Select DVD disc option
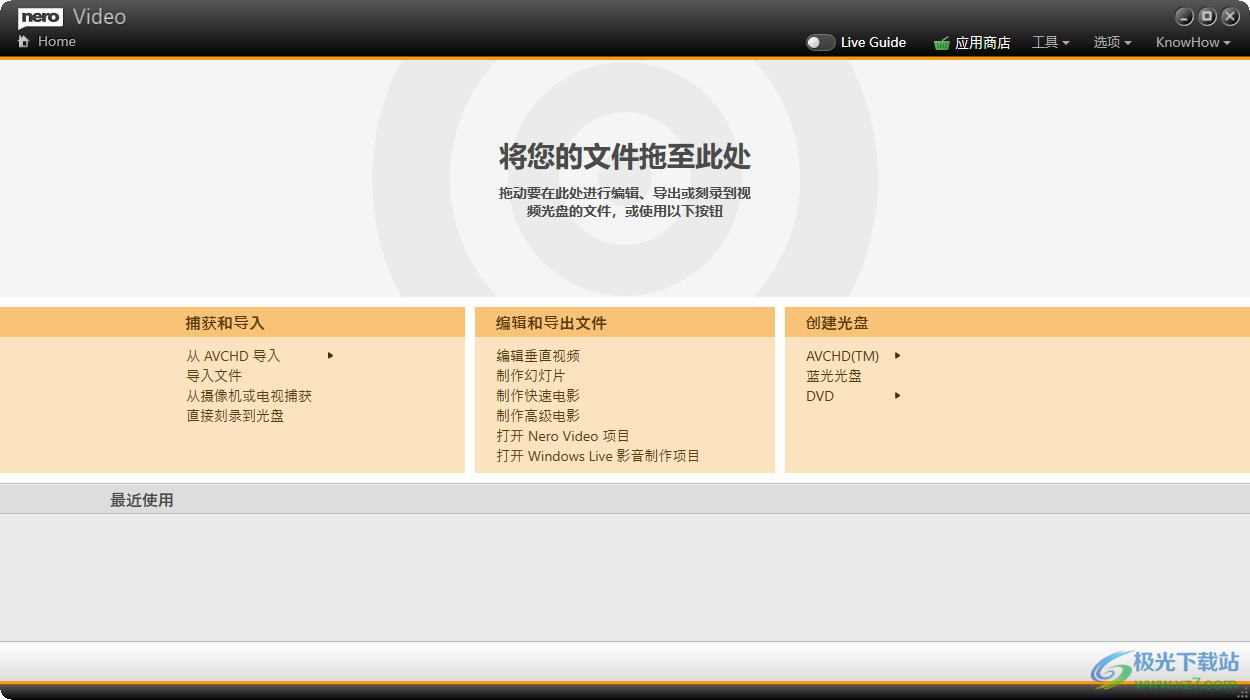The width and height of the screenshot is (1250, 700). [820, 396]
